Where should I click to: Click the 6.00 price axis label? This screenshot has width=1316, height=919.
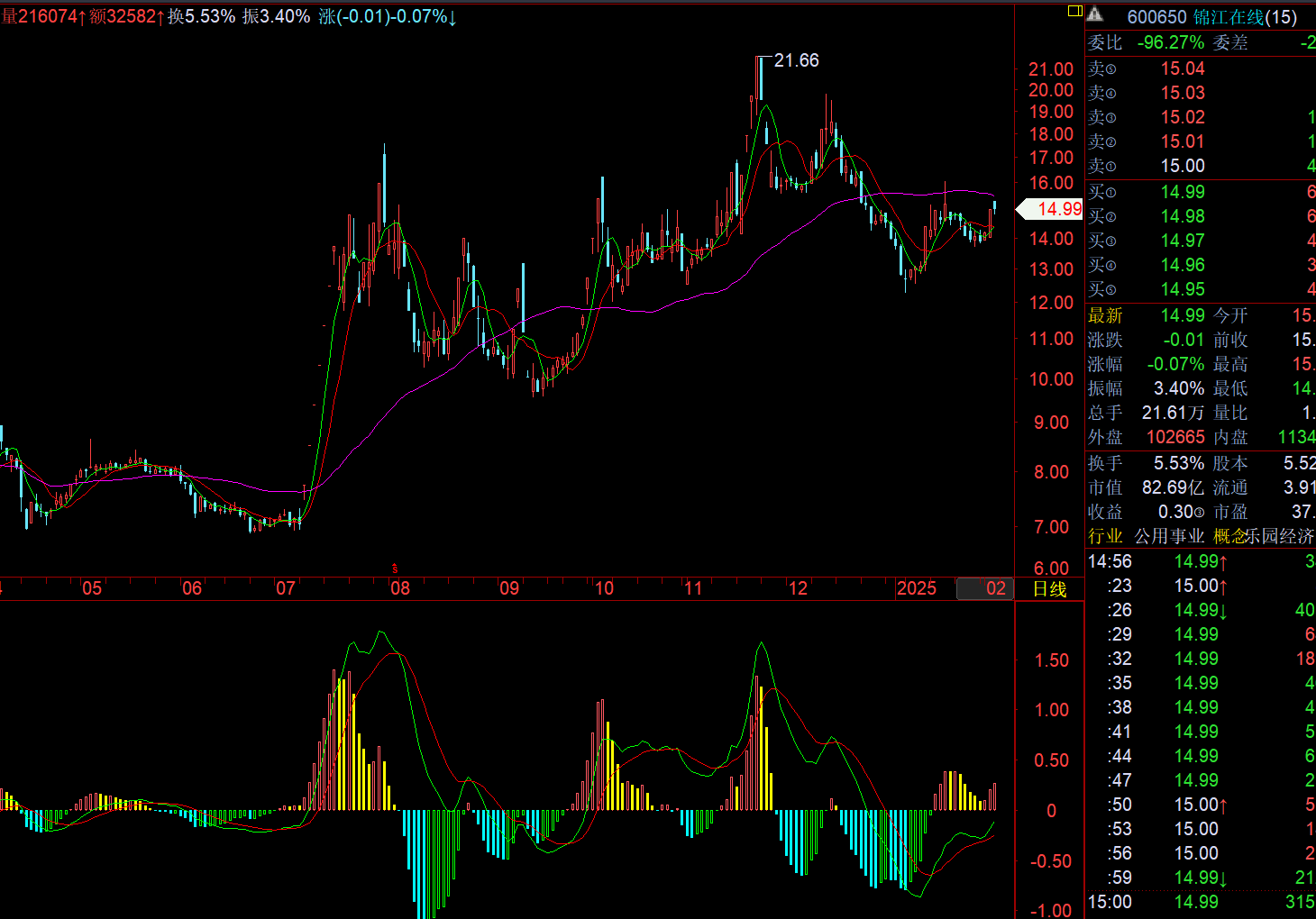click(x=1052, y=569)
